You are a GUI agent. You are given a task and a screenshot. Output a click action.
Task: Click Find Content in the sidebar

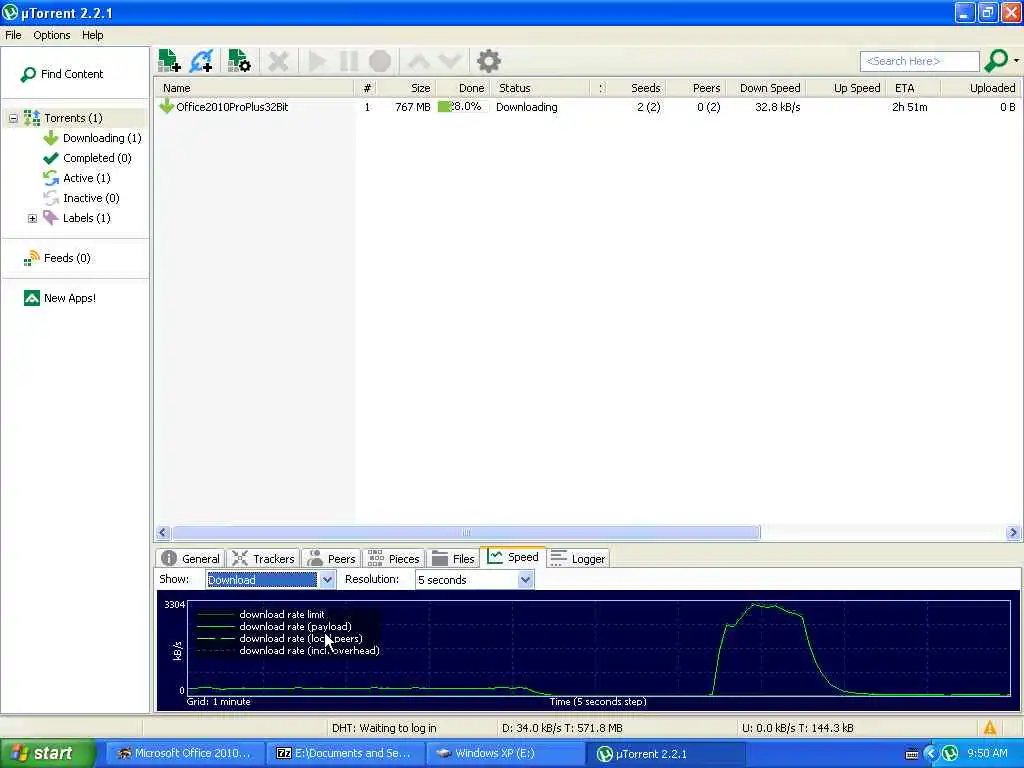click(x=62, y=74)
